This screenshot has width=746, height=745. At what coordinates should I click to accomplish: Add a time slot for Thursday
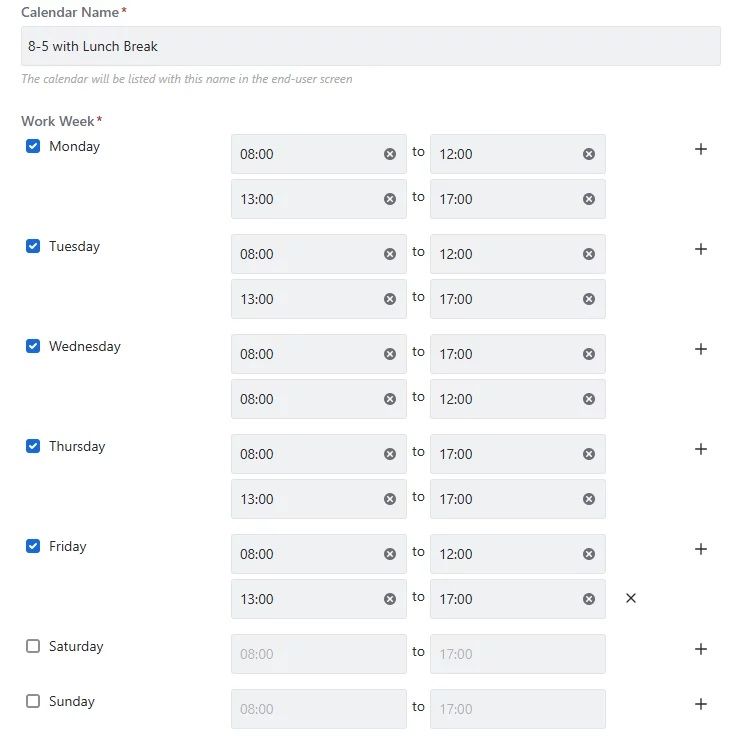click(x=701, y=449)
